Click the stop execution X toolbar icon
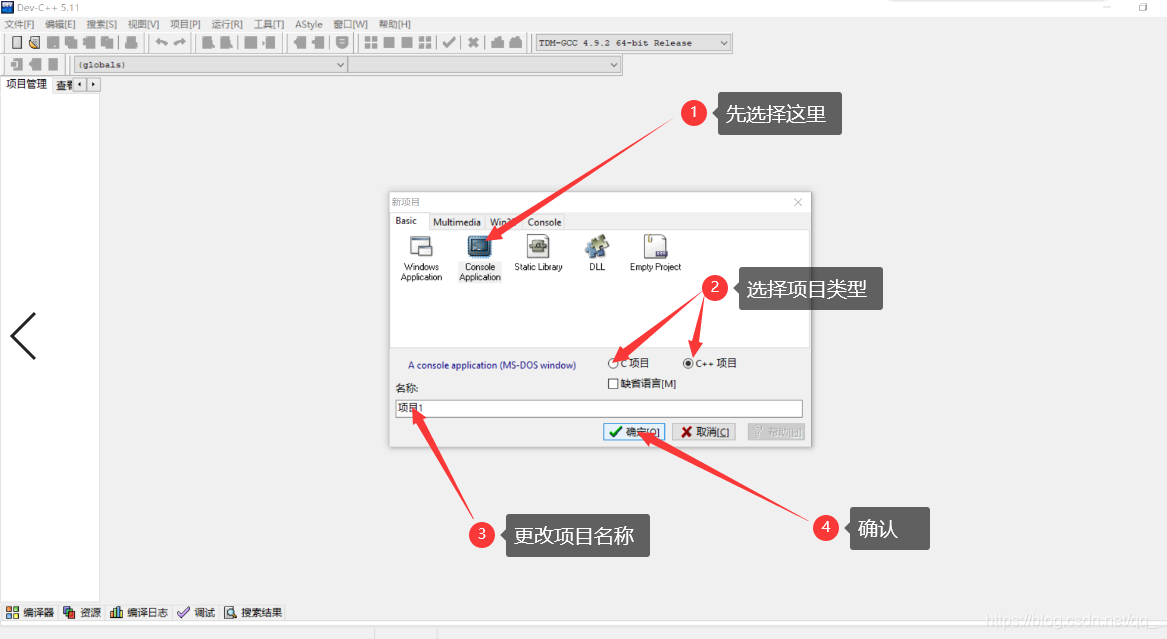 click(473, 42)
